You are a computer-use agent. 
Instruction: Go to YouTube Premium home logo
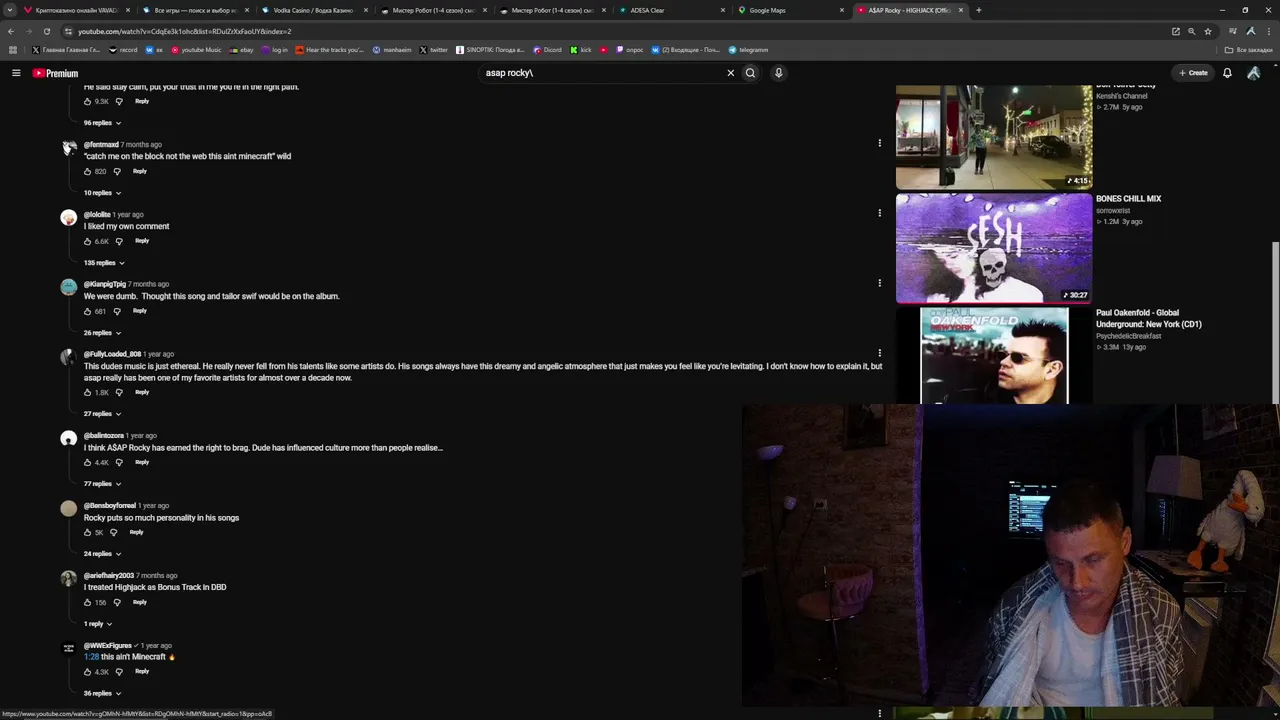(55, 73)
